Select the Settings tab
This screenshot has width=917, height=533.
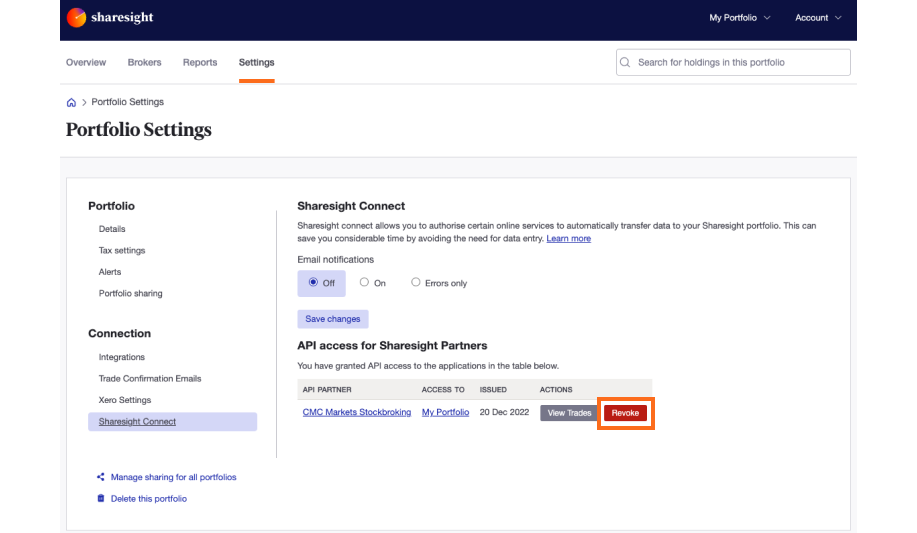coord(256,62)
